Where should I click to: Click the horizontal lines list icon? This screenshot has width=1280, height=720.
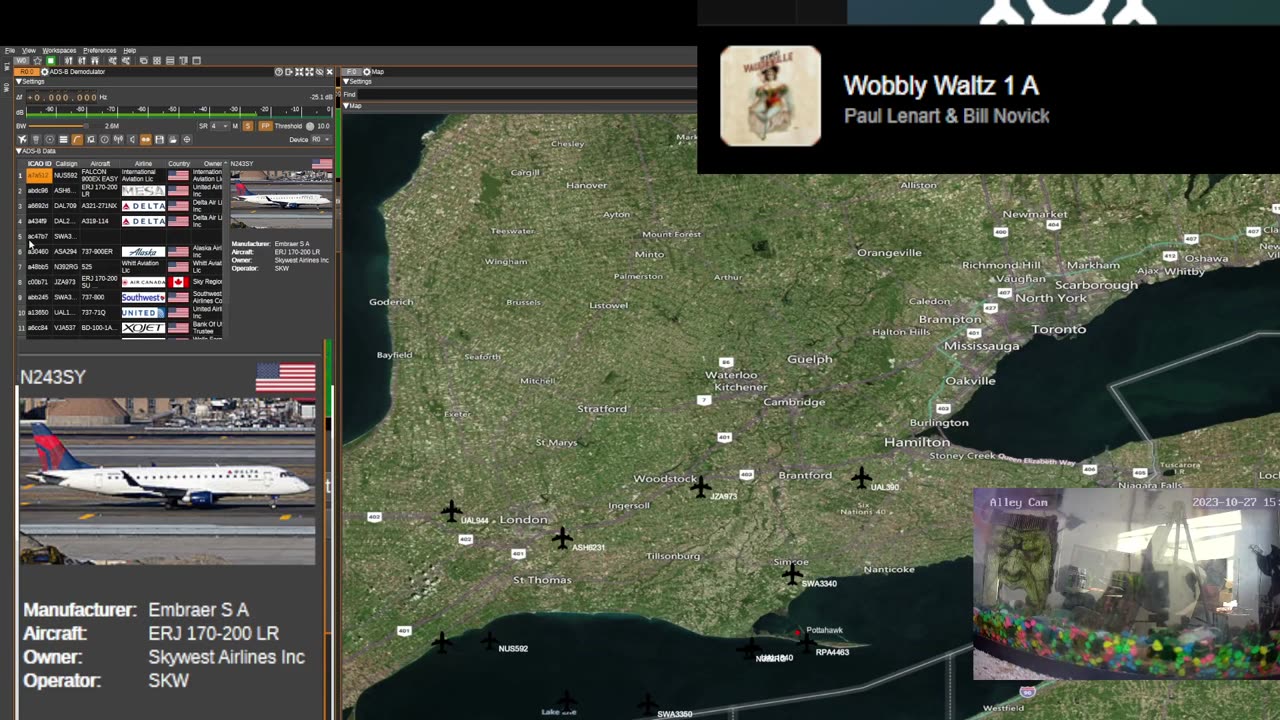pyautogui.click(x=63, y=140)
